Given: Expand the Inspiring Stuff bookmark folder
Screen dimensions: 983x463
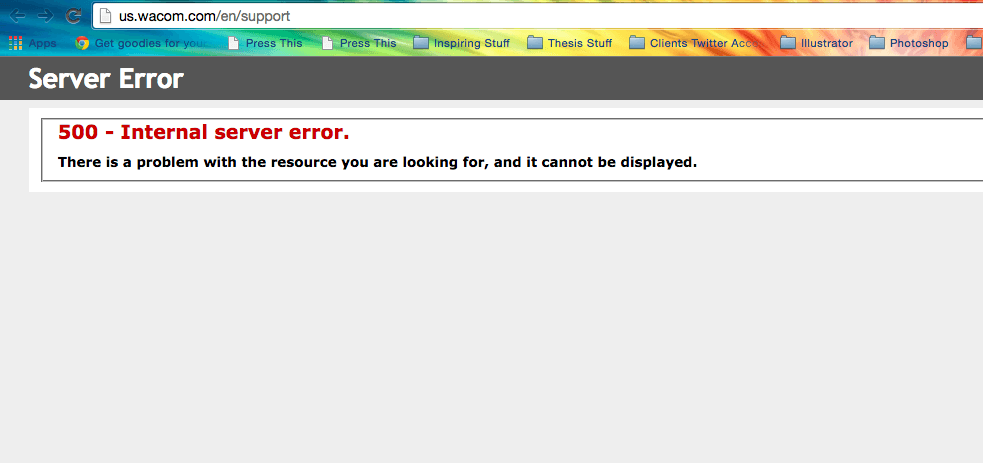Looking at the screenshot, I should coord(461,43).
